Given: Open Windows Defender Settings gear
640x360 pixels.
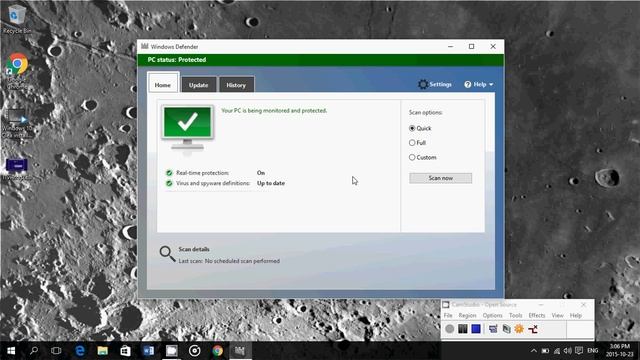Looking at the screenshot, I should point(423,84).
